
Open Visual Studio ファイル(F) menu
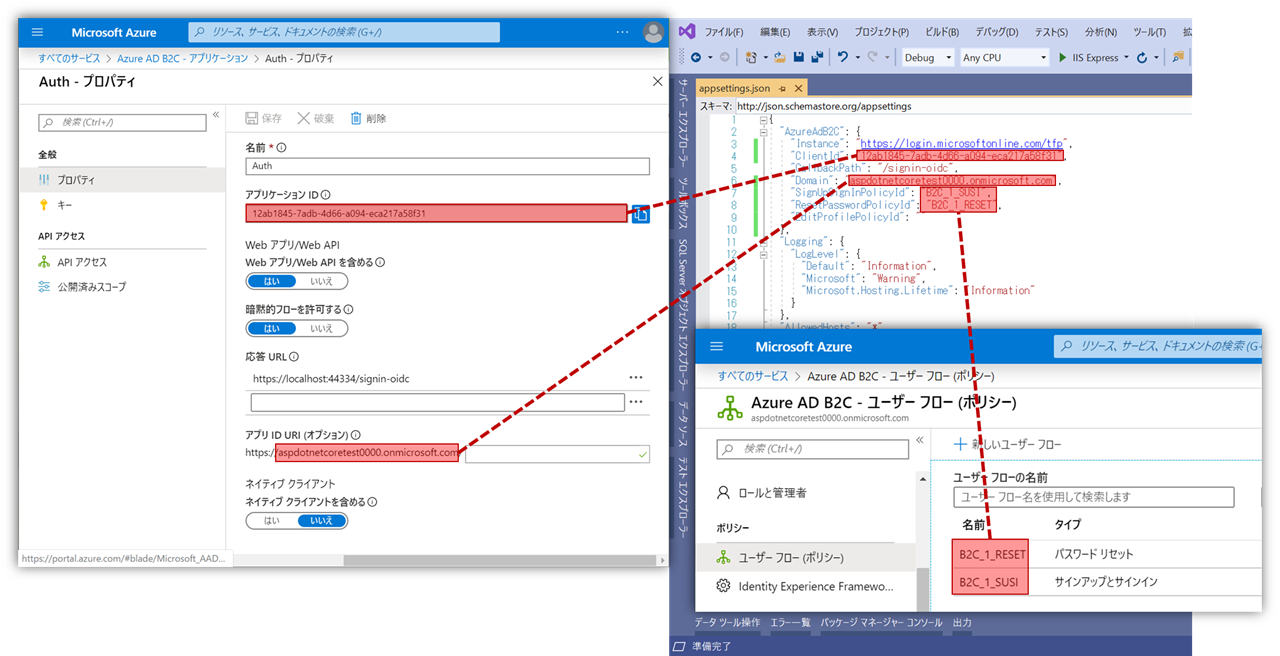(x=724, y=32)
